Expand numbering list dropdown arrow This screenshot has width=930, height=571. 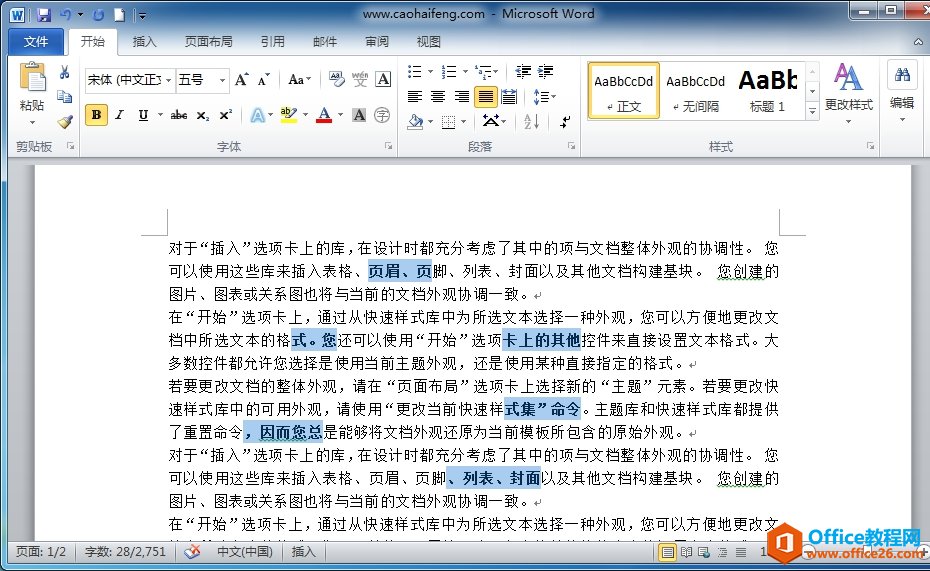[x=465, y=72]
